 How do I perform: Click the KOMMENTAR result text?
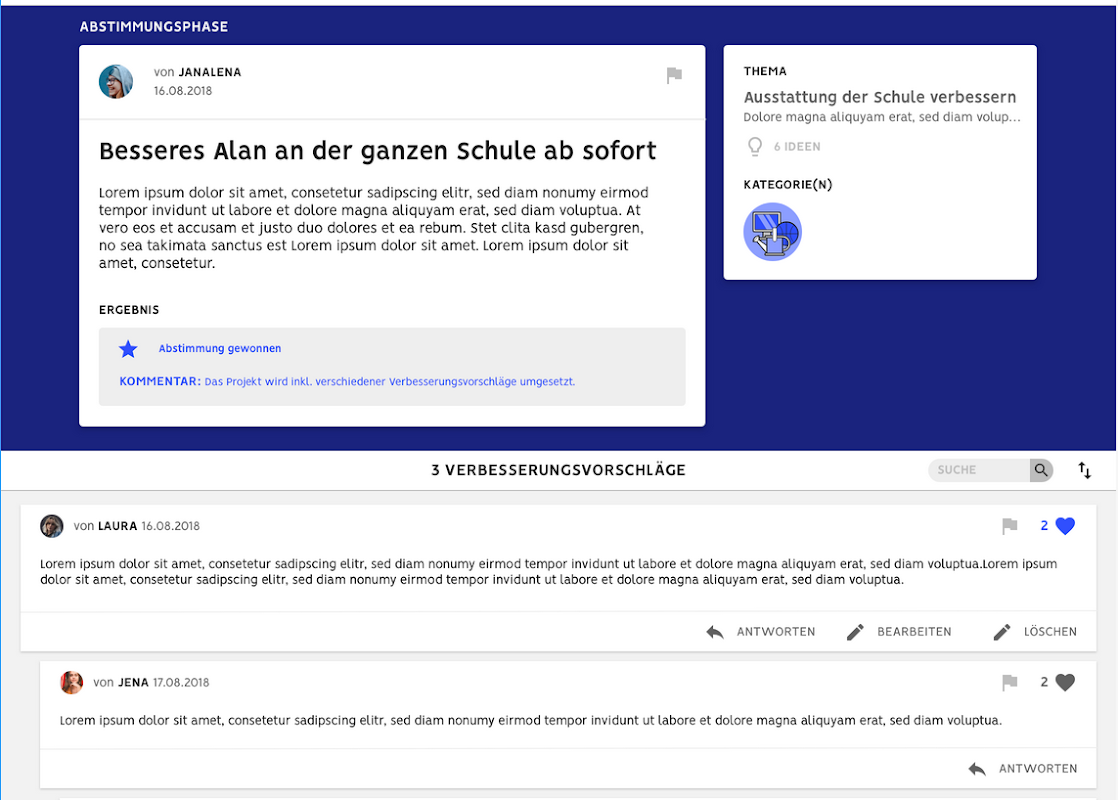[347, 381]
